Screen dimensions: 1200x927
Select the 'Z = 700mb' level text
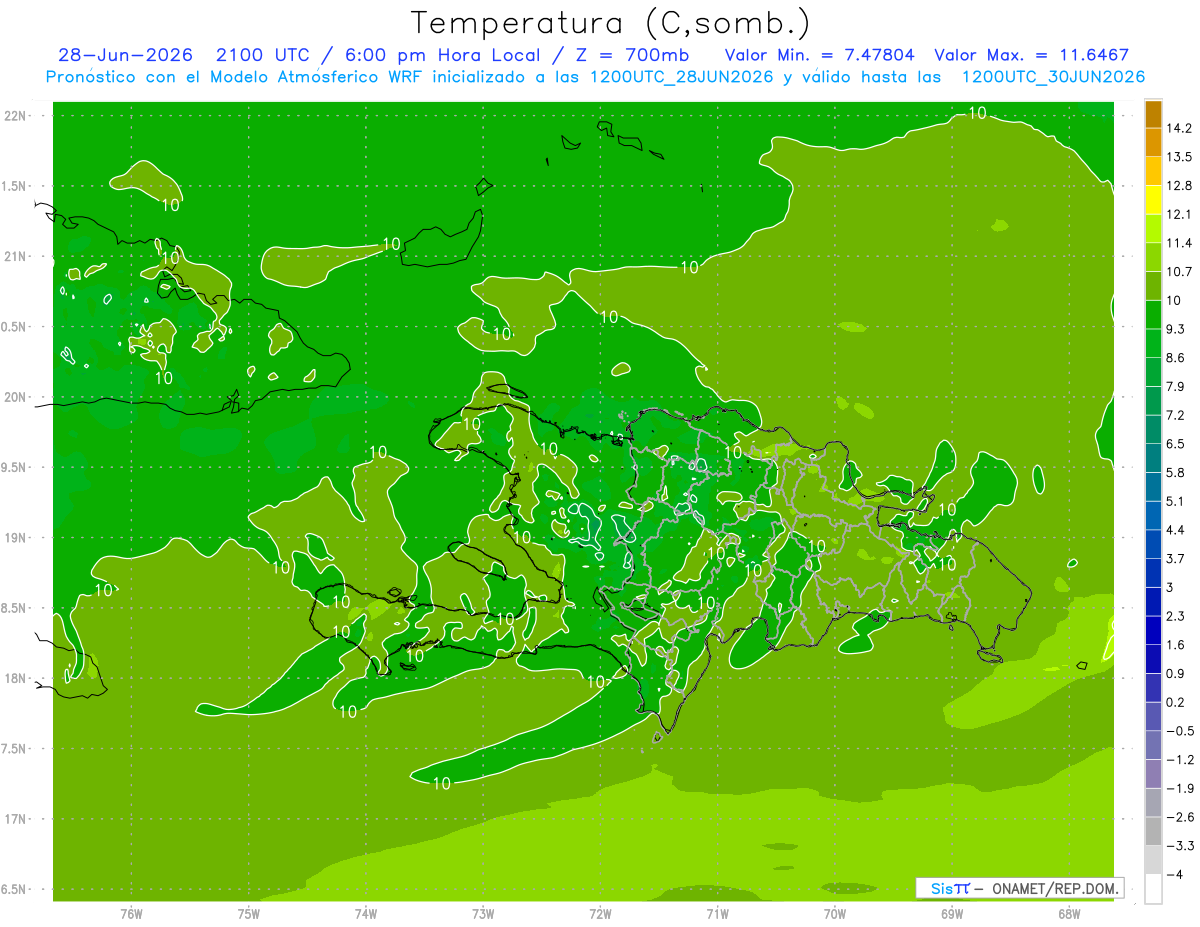pyautogui.click(x=630, y=55)
